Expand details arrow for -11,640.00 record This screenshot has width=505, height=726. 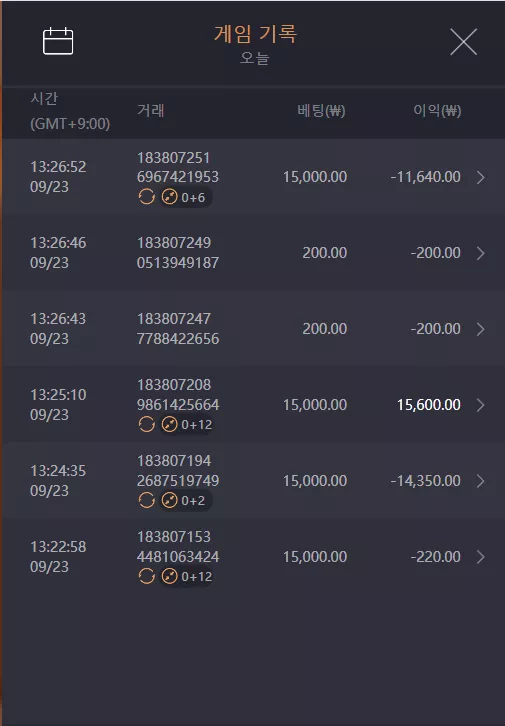(481, 177)
